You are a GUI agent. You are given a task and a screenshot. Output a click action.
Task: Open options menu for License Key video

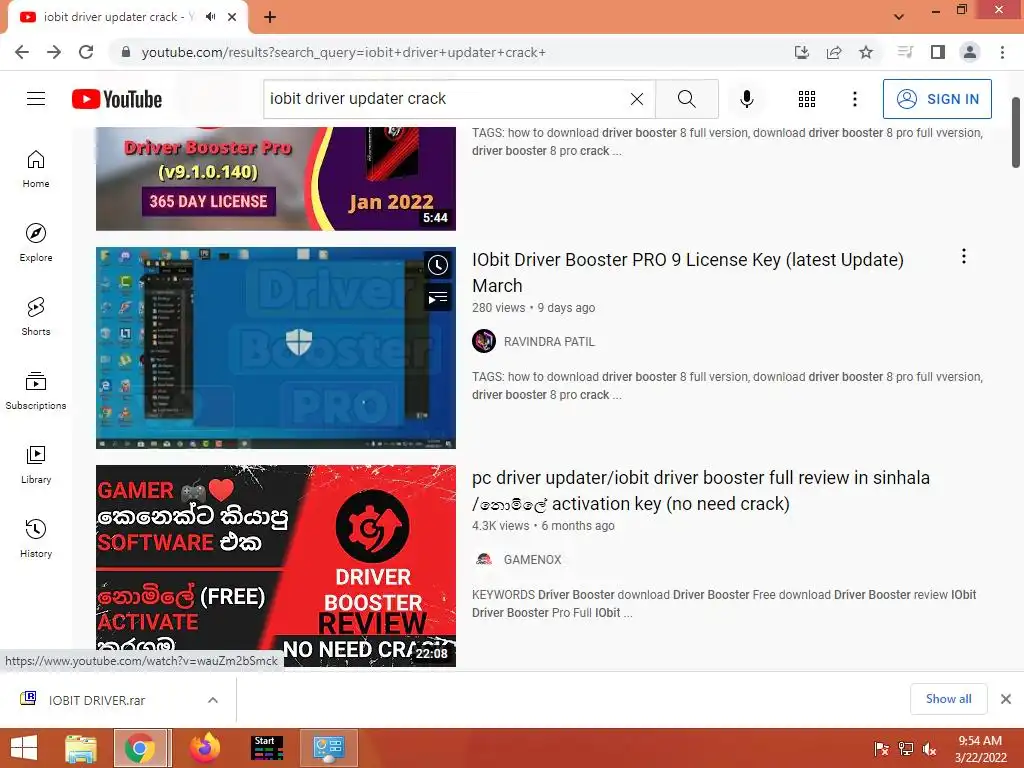963,256
